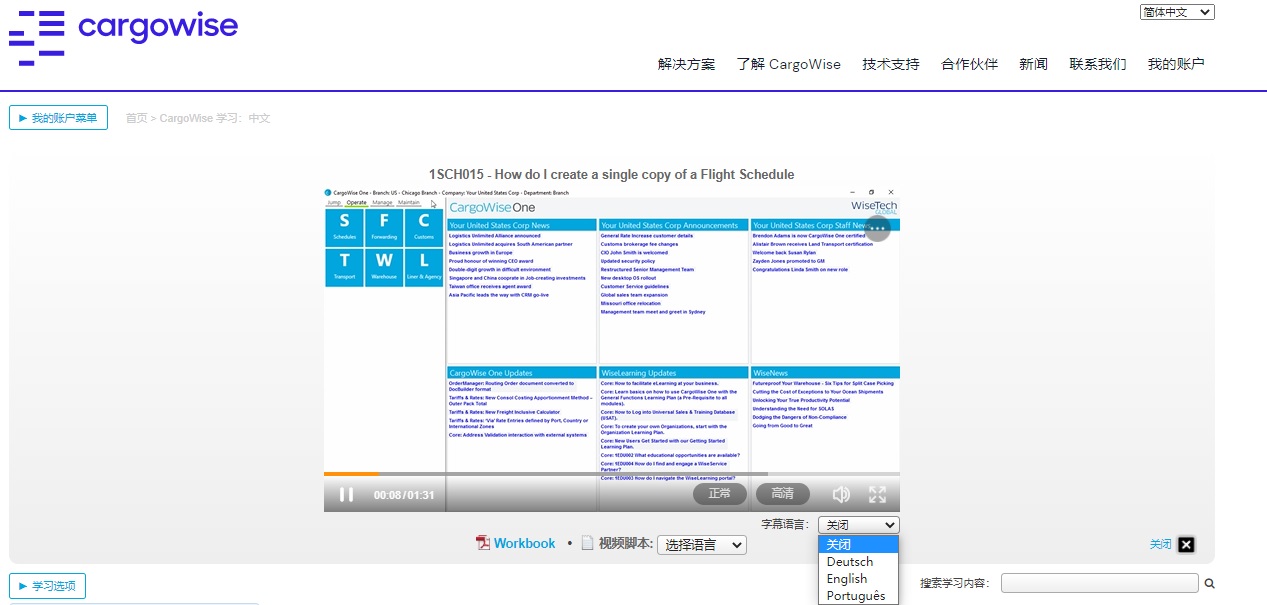The image size is (1267, 605).
Task: Click the video script document icon
Action: 587,543
